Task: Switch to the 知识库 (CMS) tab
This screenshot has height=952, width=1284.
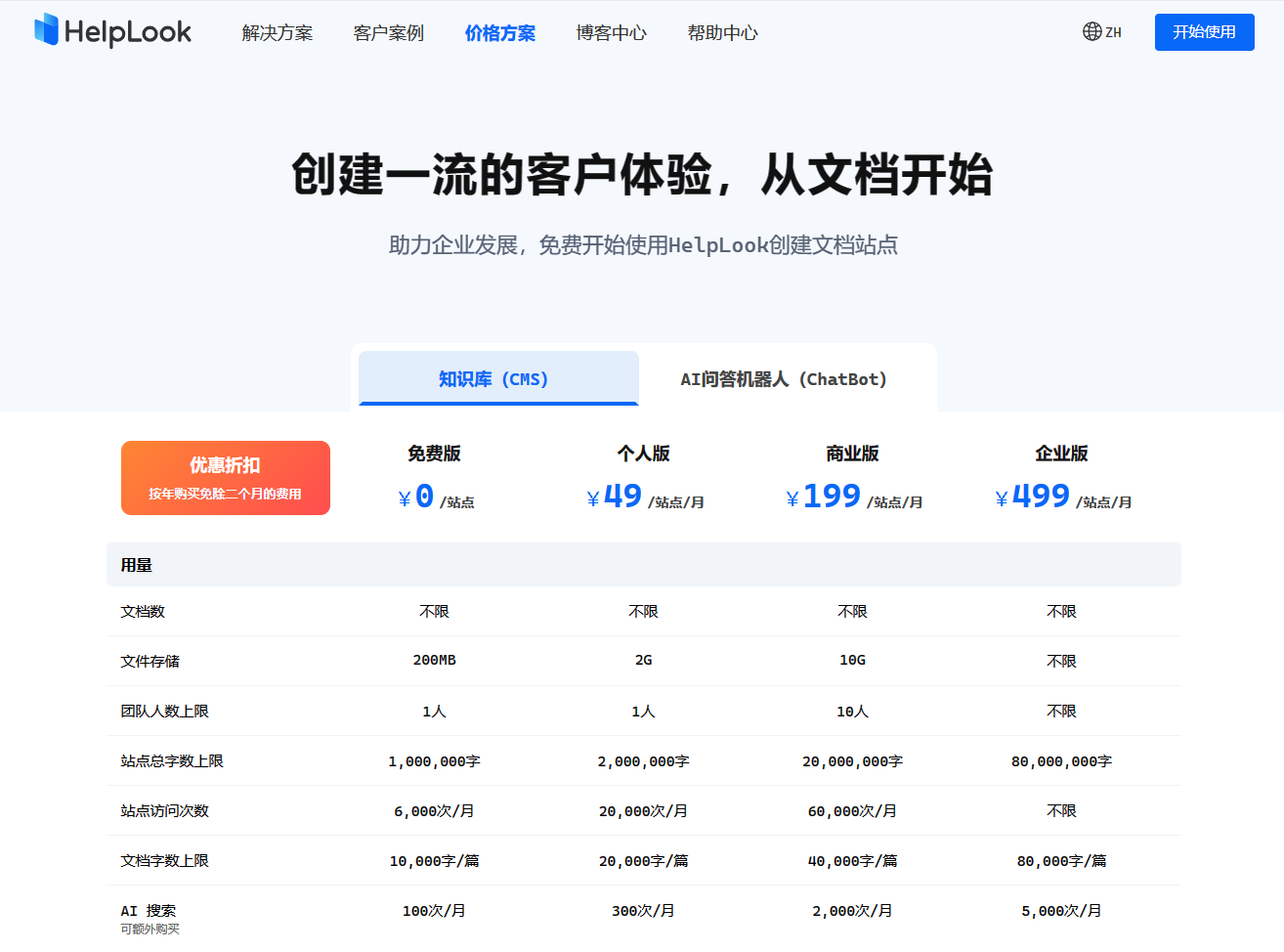Action: pyautogui.click(x=498, y=379)
